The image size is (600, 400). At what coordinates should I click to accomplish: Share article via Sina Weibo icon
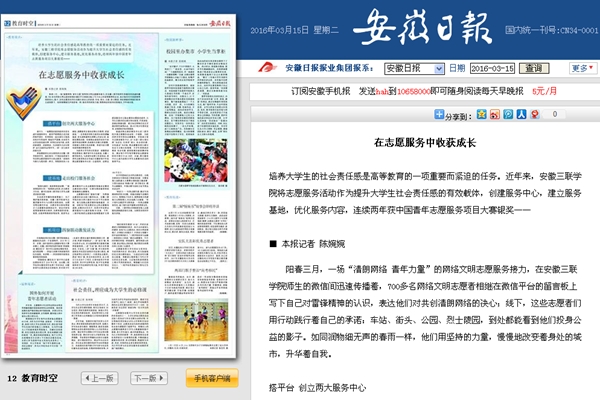[495, 115]
